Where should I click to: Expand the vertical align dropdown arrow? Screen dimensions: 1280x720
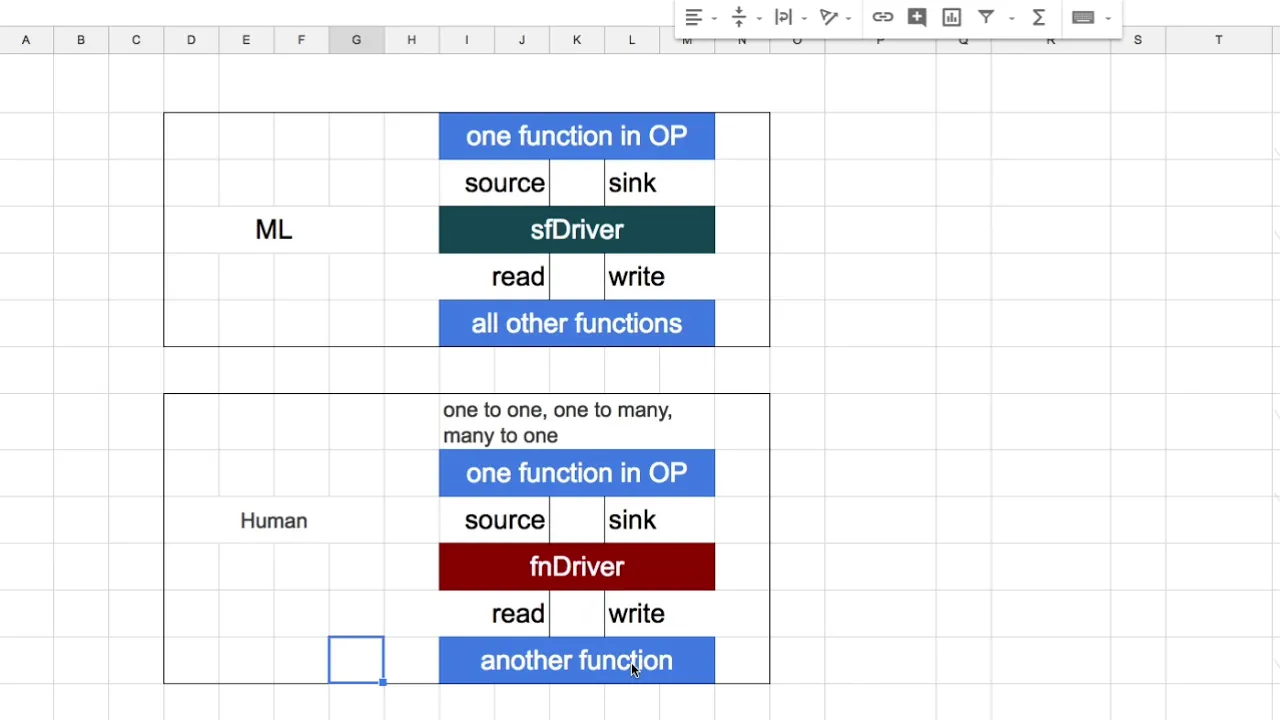coord(759,18)
